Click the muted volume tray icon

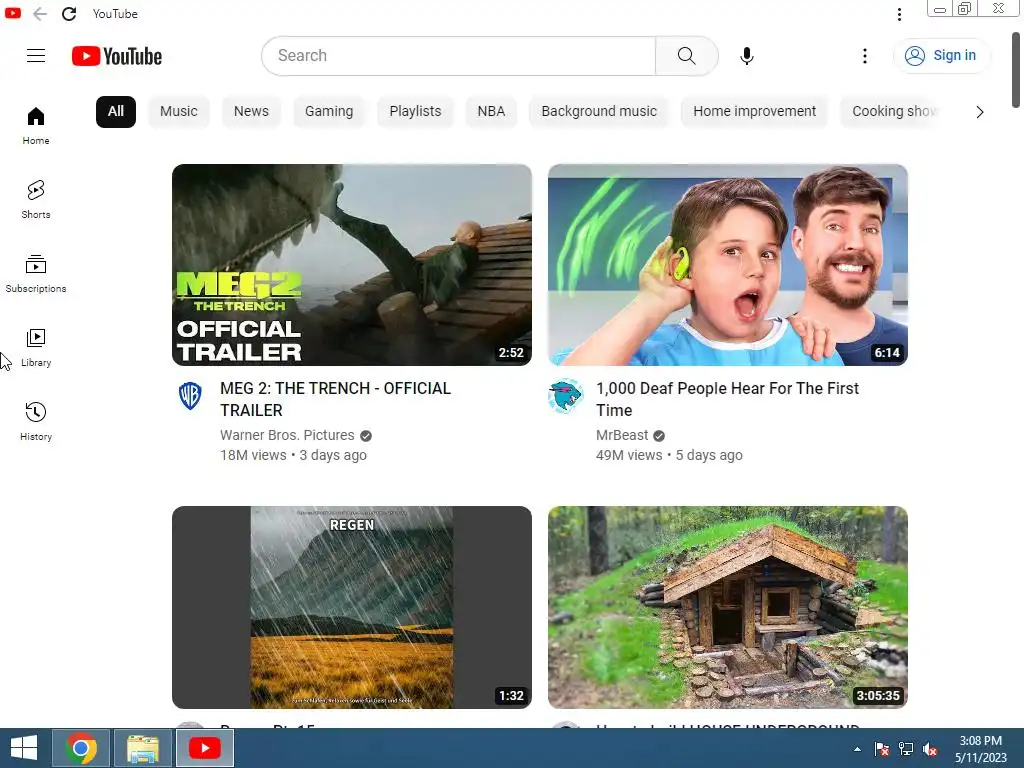pyautogui.click(x=930, y=749)
